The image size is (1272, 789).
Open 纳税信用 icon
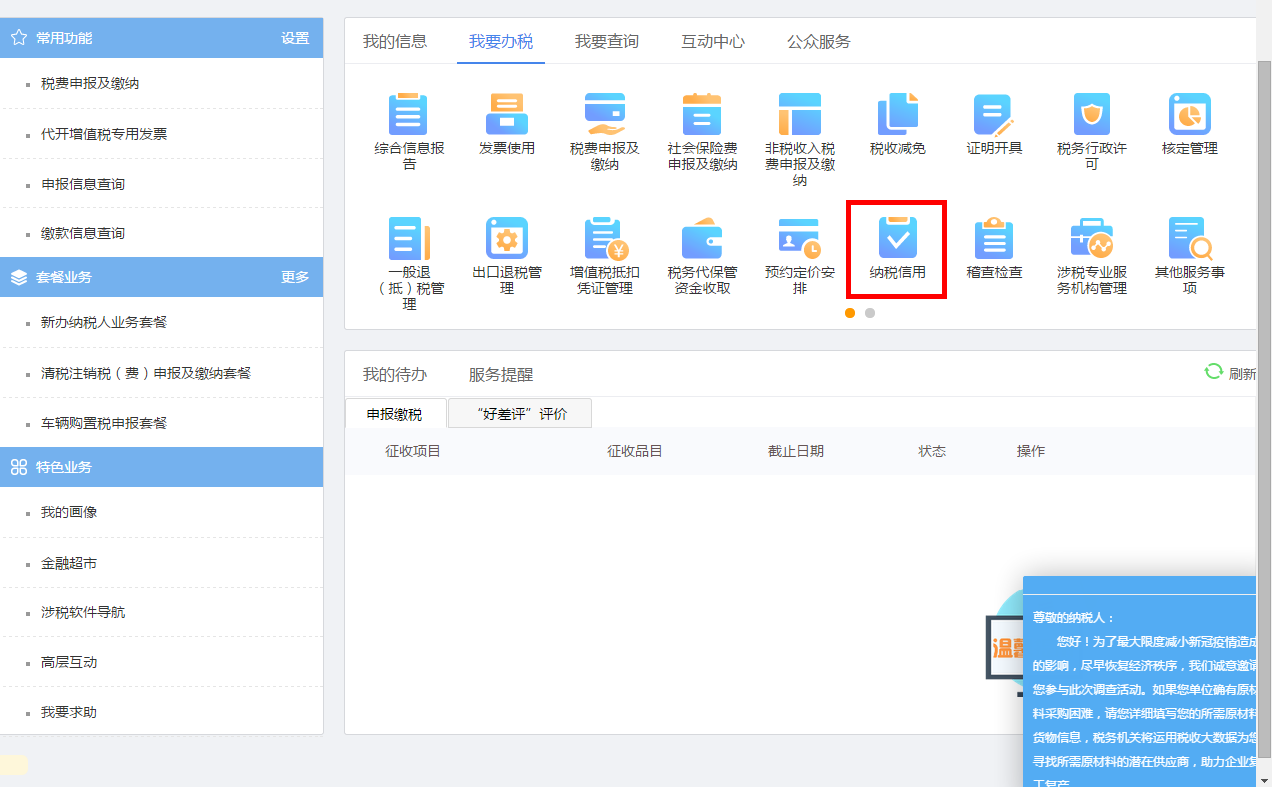898,238
